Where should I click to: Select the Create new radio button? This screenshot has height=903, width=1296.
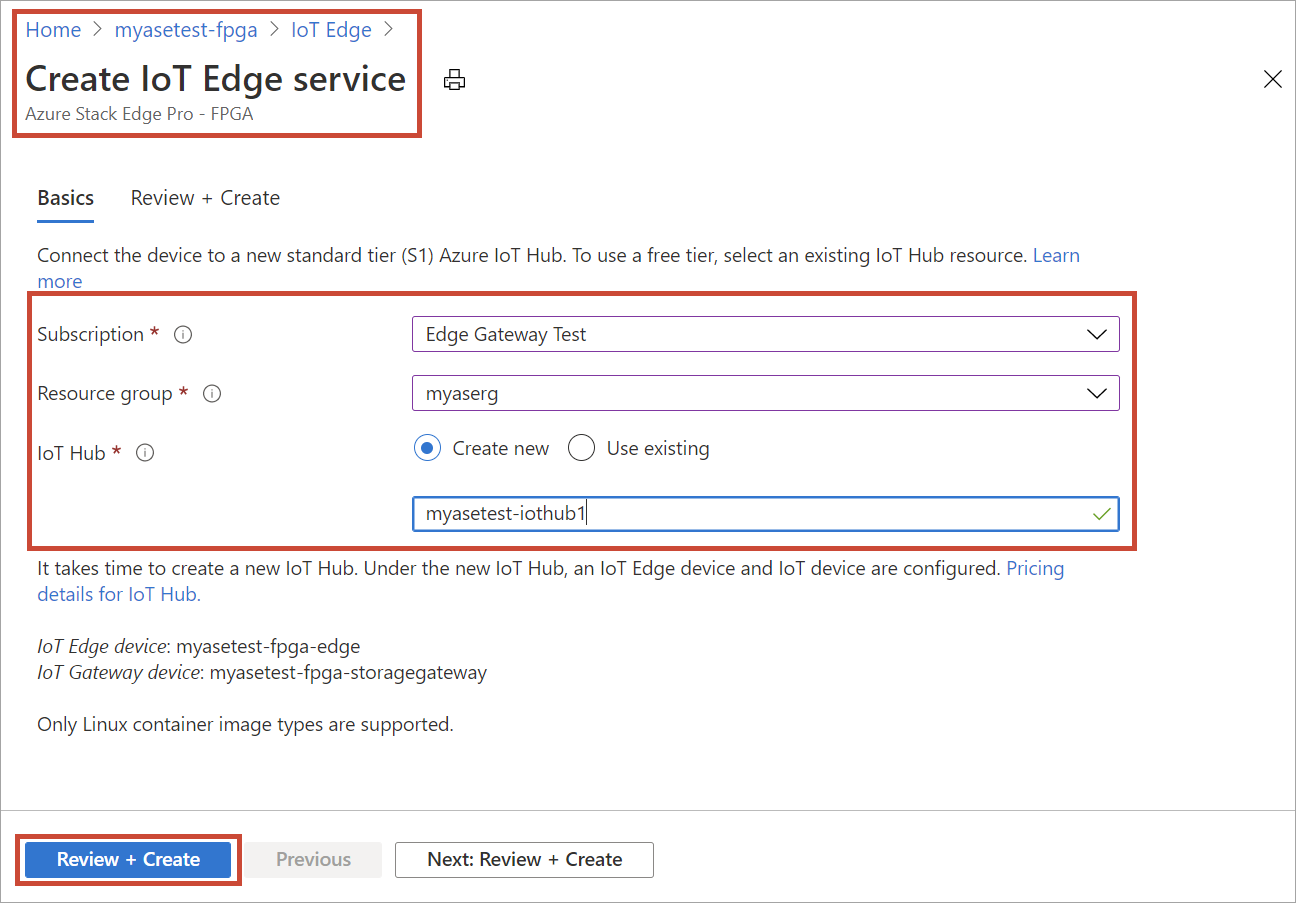[427, 449]
